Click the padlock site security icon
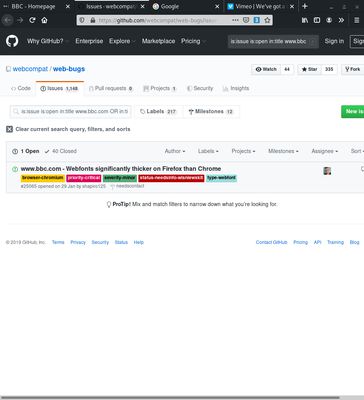 point(93,20)
